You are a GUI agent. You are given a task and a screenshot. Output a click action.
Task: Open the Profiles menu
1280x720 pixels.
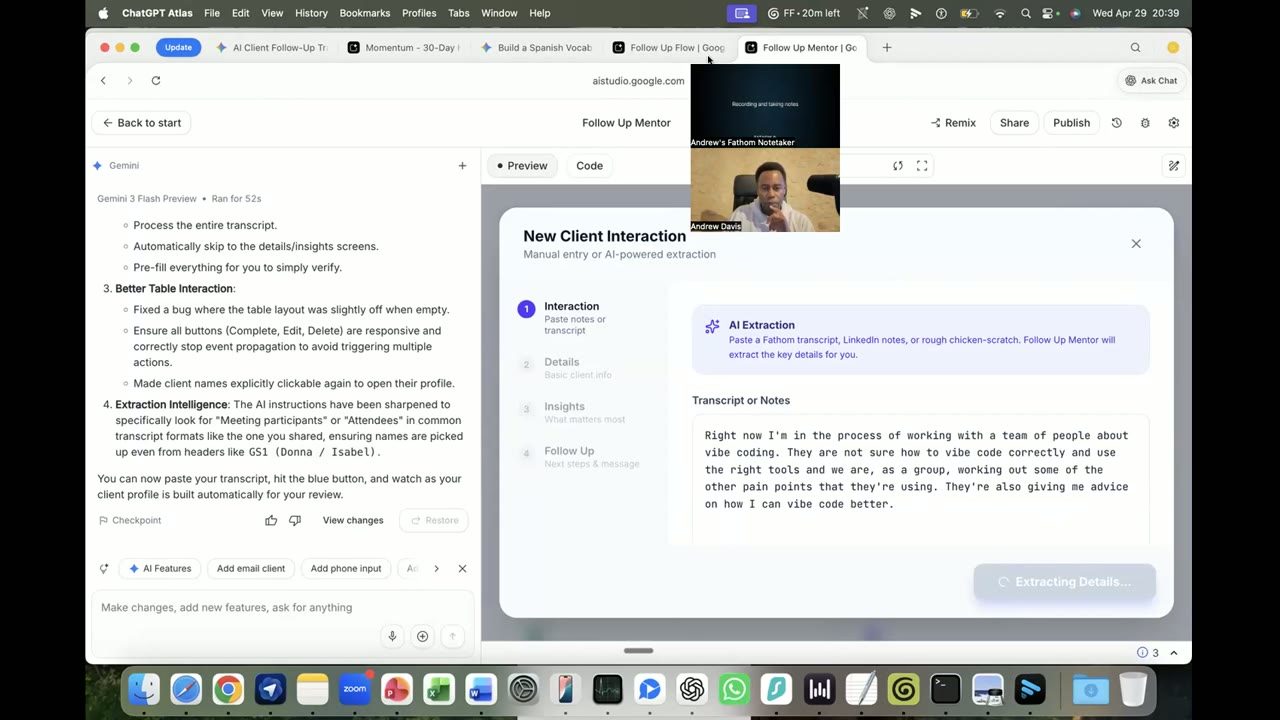[x=419, y=13]
